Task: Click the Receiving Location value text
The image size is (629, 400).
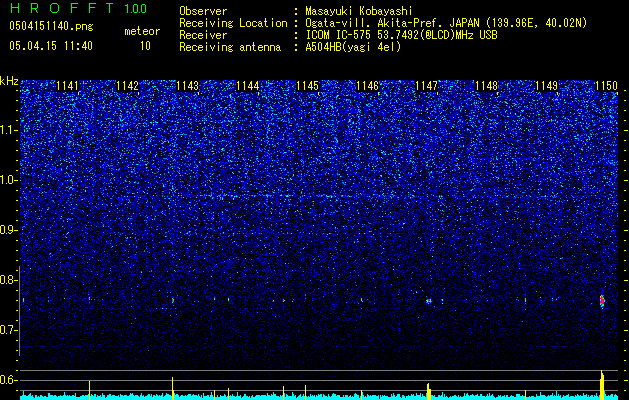Action: coord(446,23)
